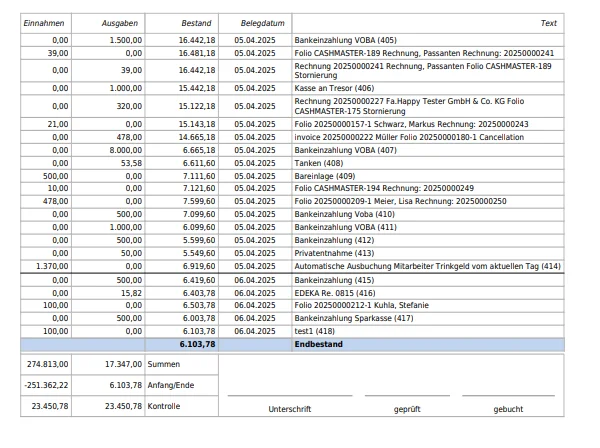Click 'EDEKA Re. 0815 (416)' entry
Viewport: 600px width, 448px height.
[335, 293]
